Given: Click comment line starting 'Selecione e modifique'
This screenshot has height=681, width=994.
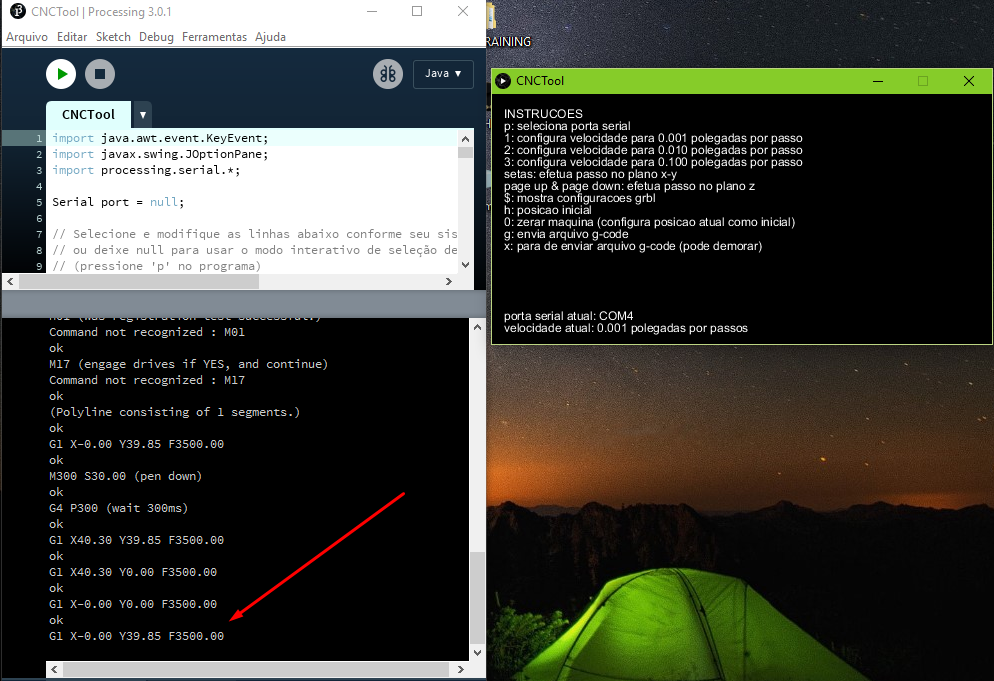Looking at the screenshot, I should [255, 234].
